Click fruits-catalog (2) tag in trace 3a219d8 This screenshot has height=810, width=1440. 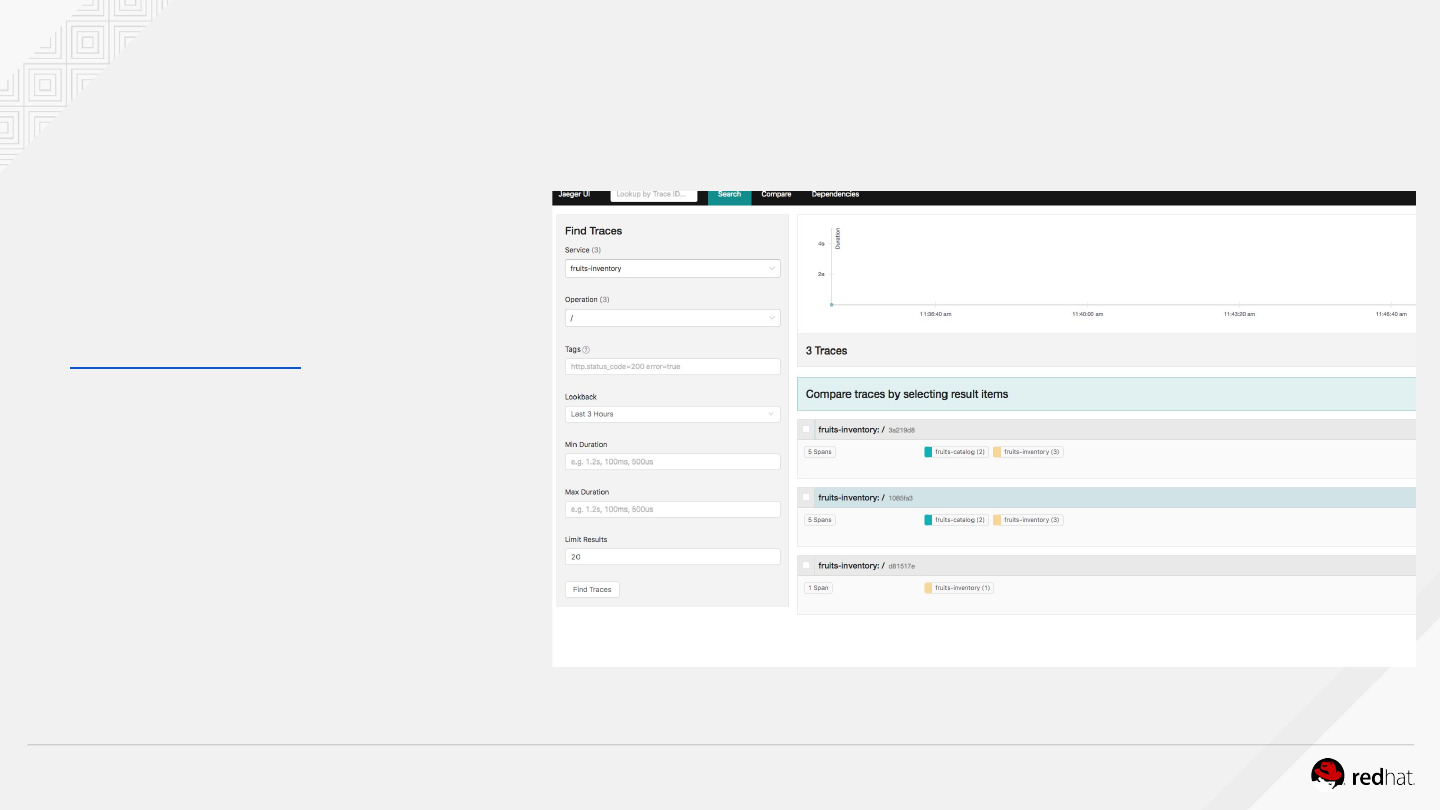[956, 452]
